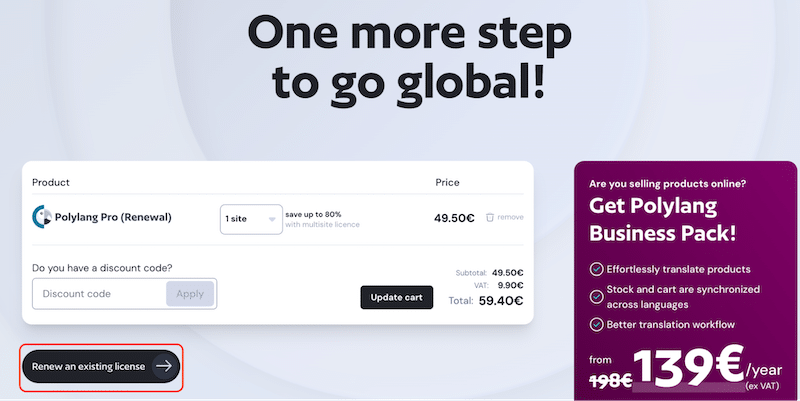Click the arrow icon in Renew license button

(164, 366)
